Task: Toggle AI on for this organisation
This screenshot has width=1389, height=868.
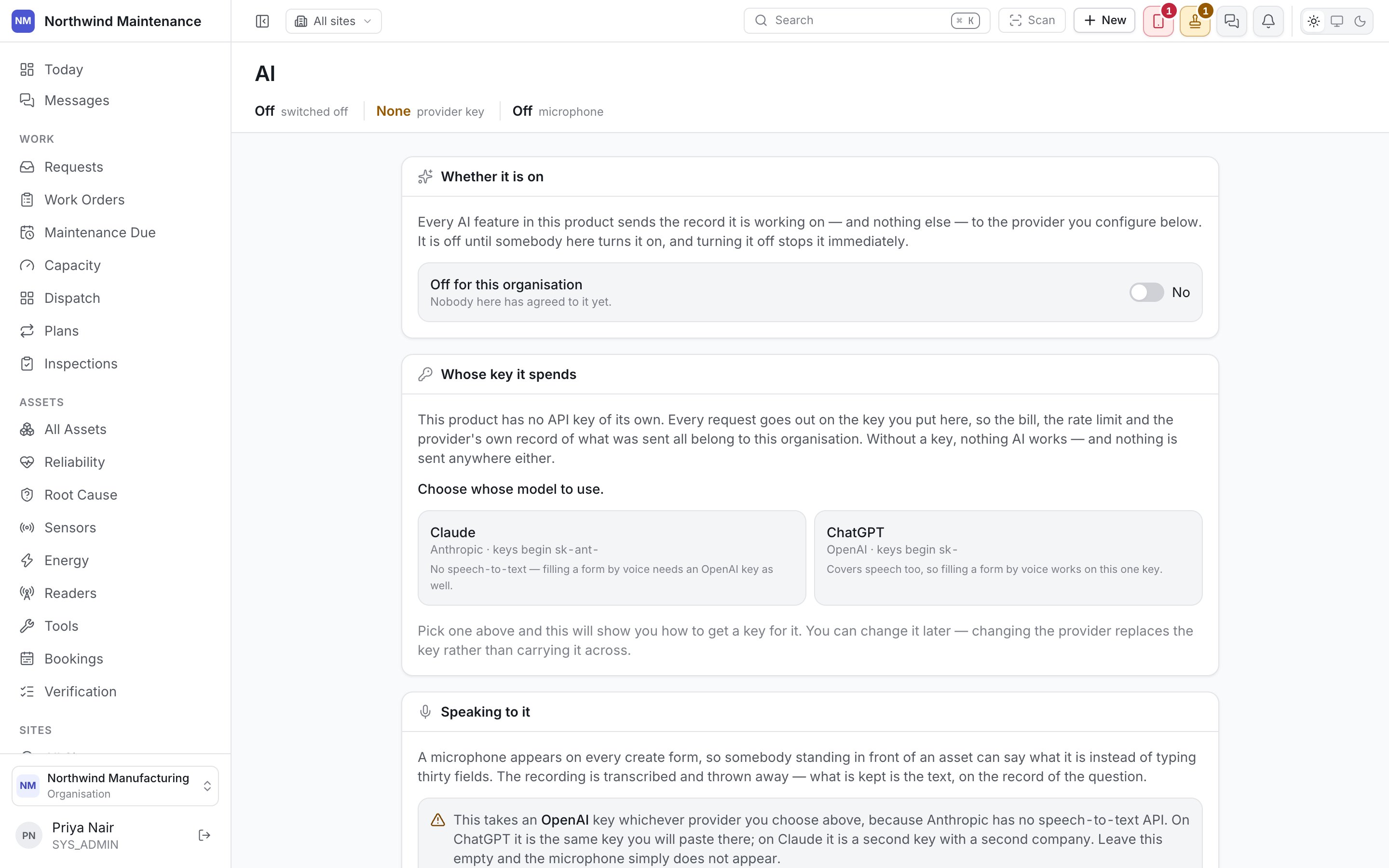Action: (1146, 292)
